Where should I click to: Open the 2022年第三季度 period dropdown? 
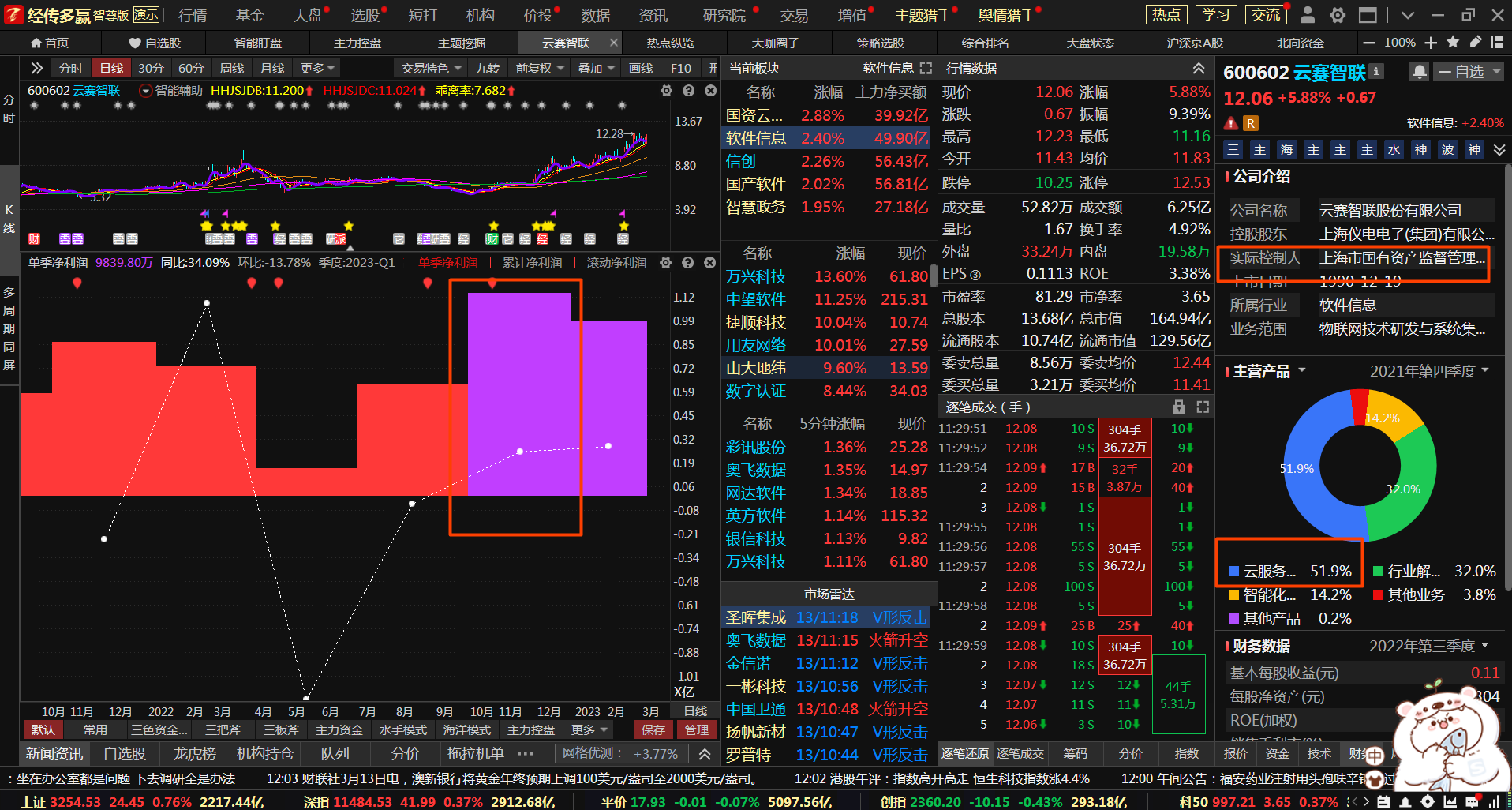coord(1429,646)
